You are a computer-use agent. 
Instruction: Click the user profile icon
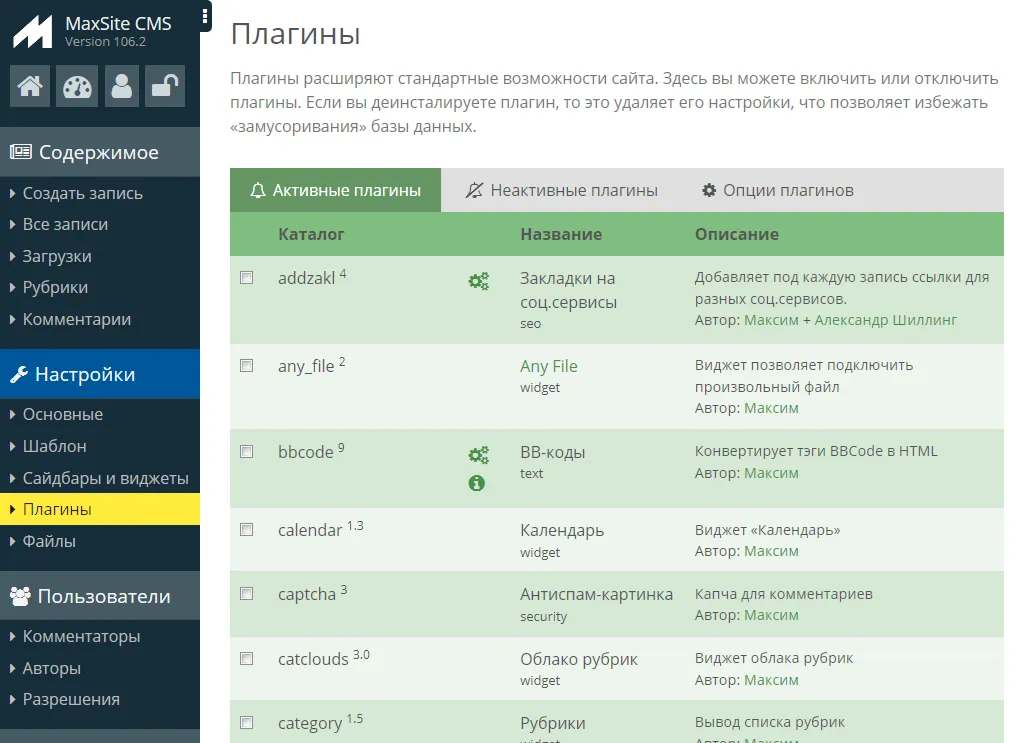pos(122,87)
